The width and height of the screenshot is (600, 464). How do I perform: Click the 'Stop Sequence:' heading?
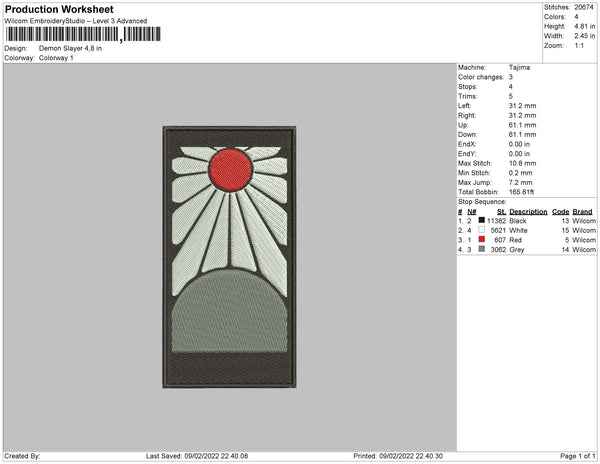coord(482,202)
